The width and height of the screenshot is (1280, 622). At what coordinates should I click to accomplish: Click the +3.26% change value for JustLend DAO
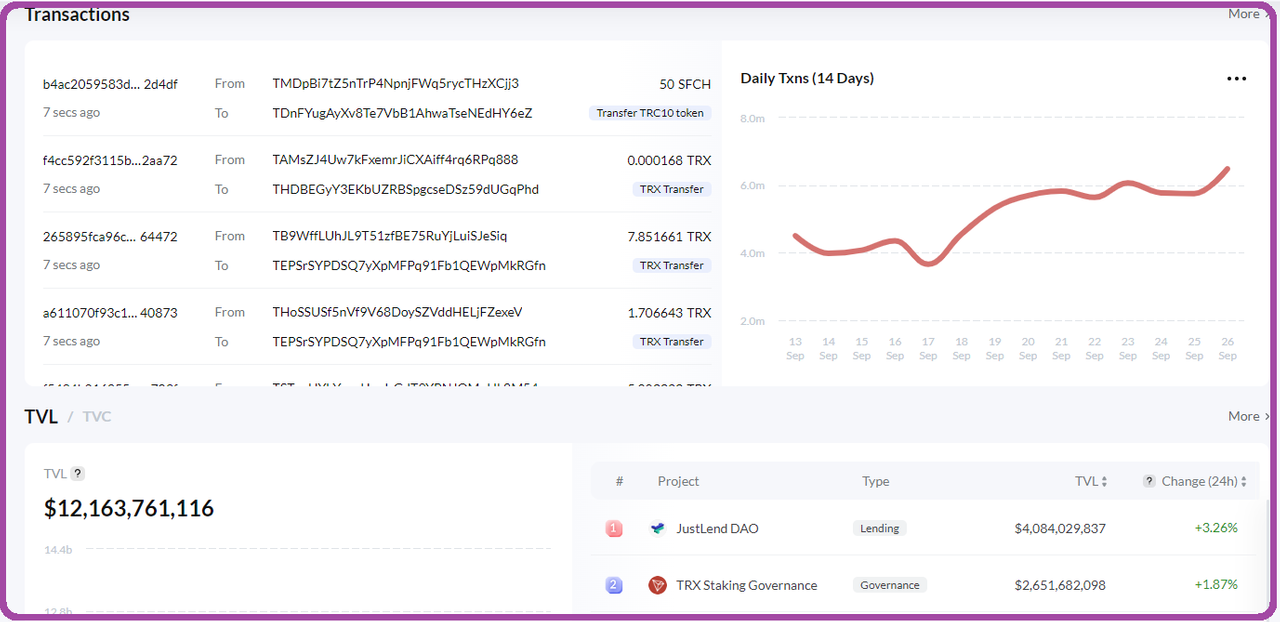point(1218,528)
